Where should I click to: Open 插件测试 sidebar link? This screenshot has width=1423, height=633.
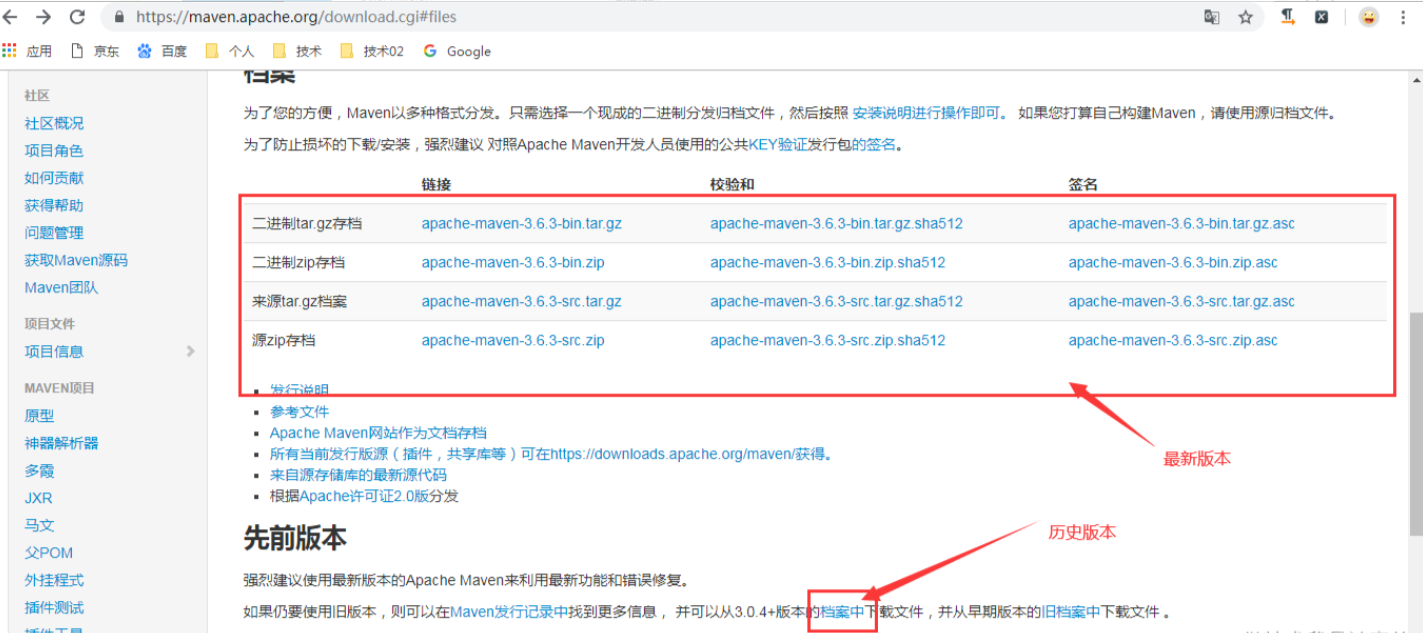point(54,607)
